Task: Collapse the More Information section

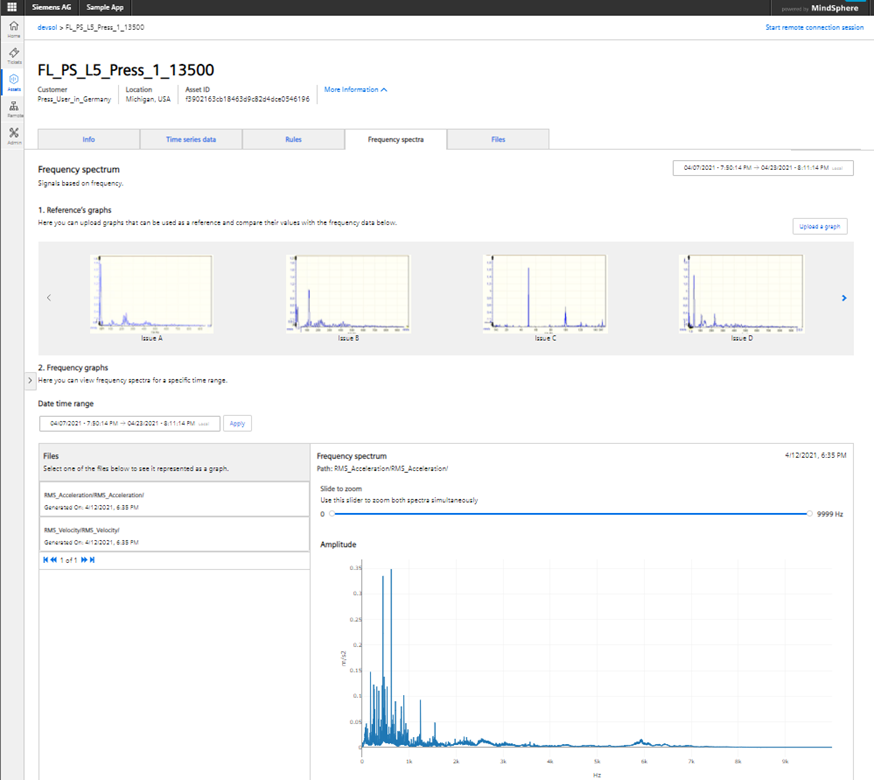Action: [x=355, y=90]
